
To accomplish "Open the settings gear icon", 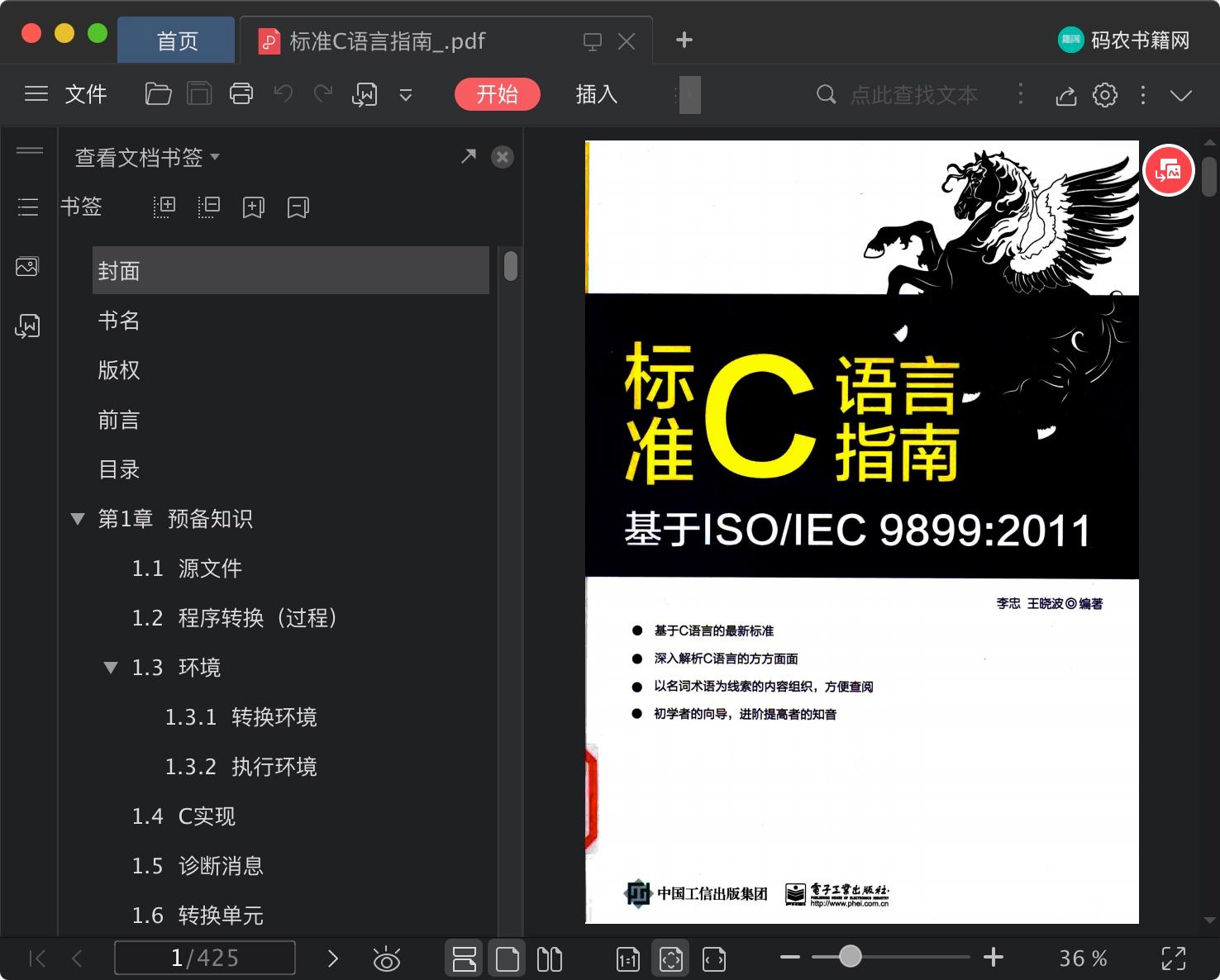I will coord(1105,95).
